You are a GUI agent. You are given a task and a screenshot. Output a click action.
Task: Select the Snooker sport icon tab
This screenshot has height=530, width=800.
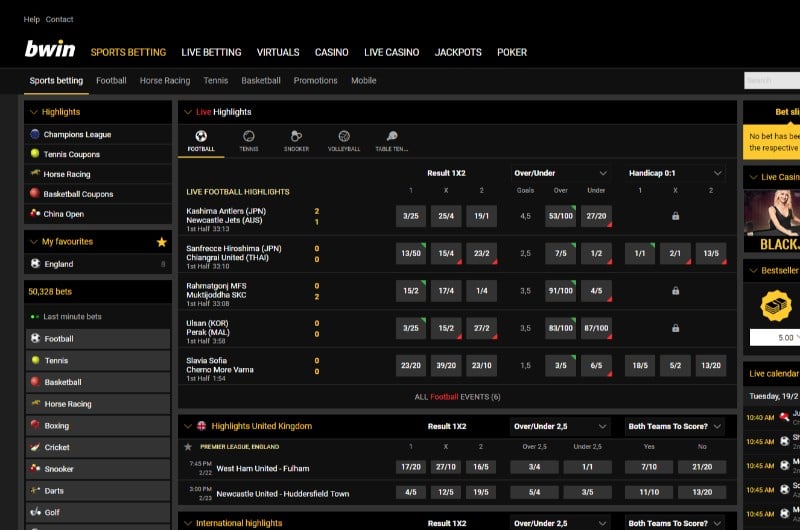pos(296,140)
